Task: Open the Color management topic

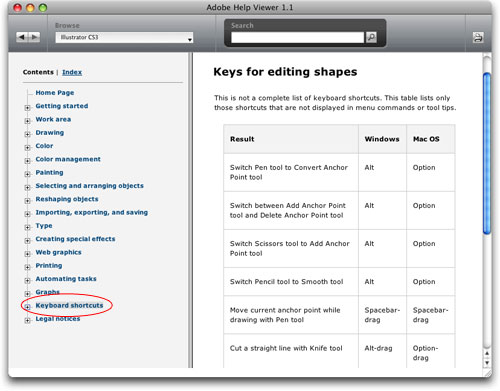Action: 68,159
